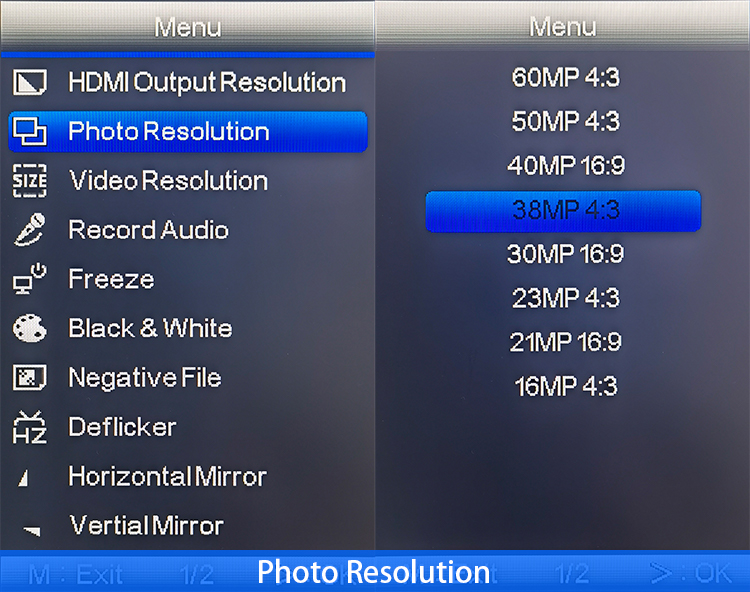Pick the 60MP 4:3 photo resolution
Screen dimensions: 750x592
point(565,77)
